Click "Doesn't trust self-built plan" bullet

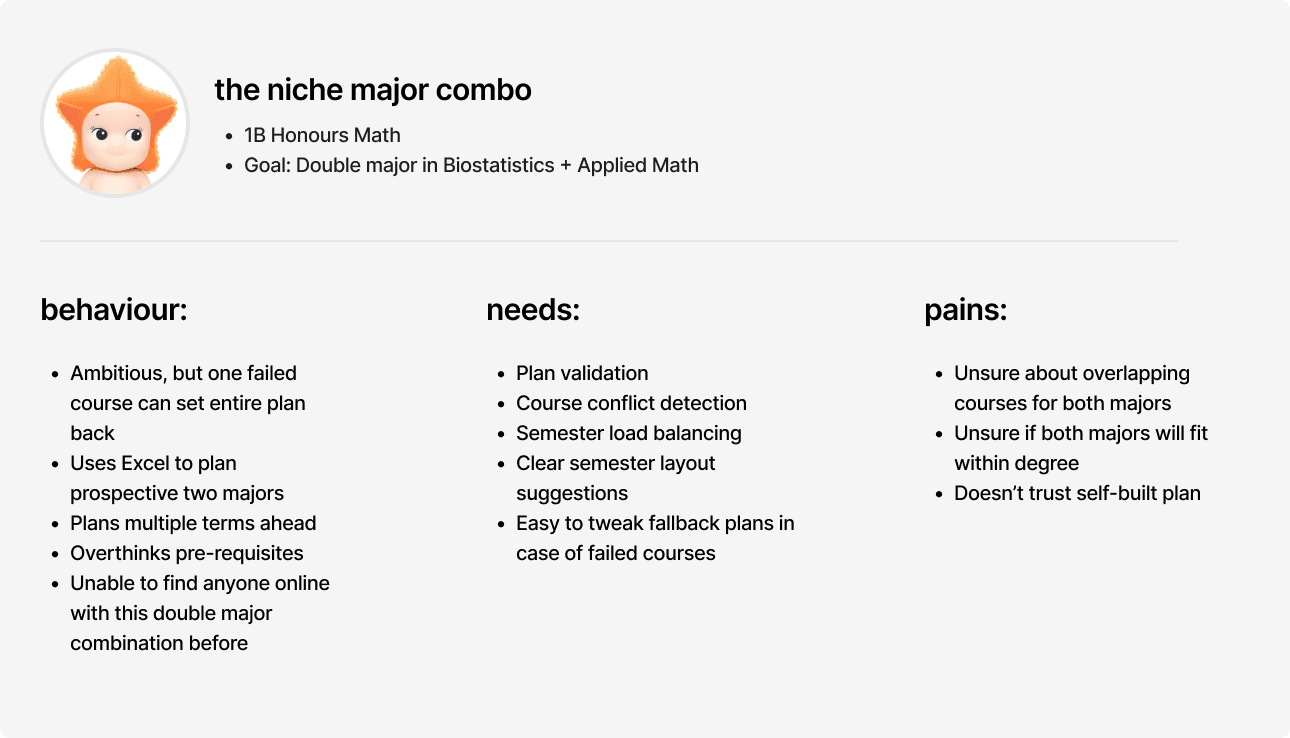pos(1077,493)
